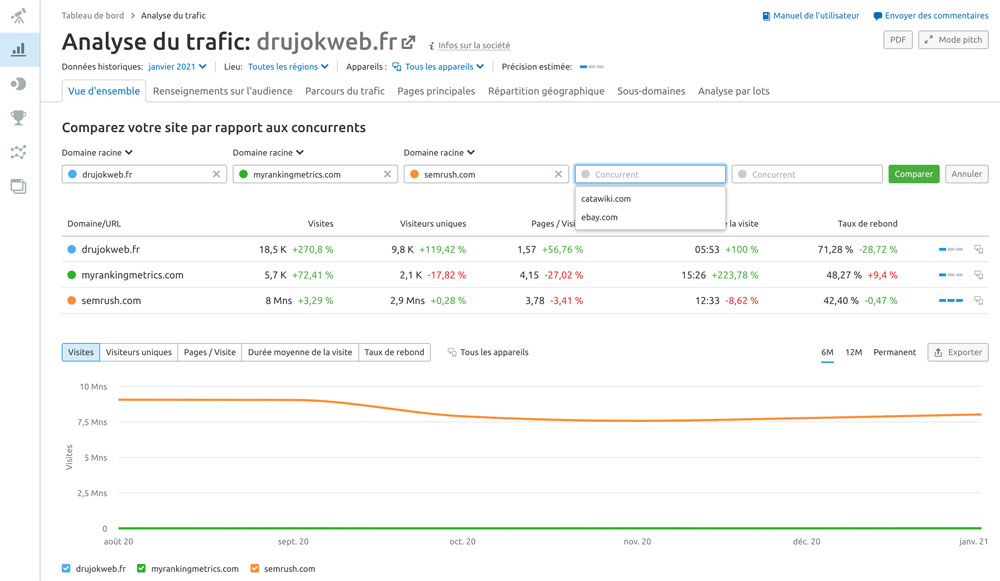Toggle myrankingmetrics.com checkbox in chart legend
Image resolution: width=1000 pixels, height=581 pixels.
tap(142, 568)
